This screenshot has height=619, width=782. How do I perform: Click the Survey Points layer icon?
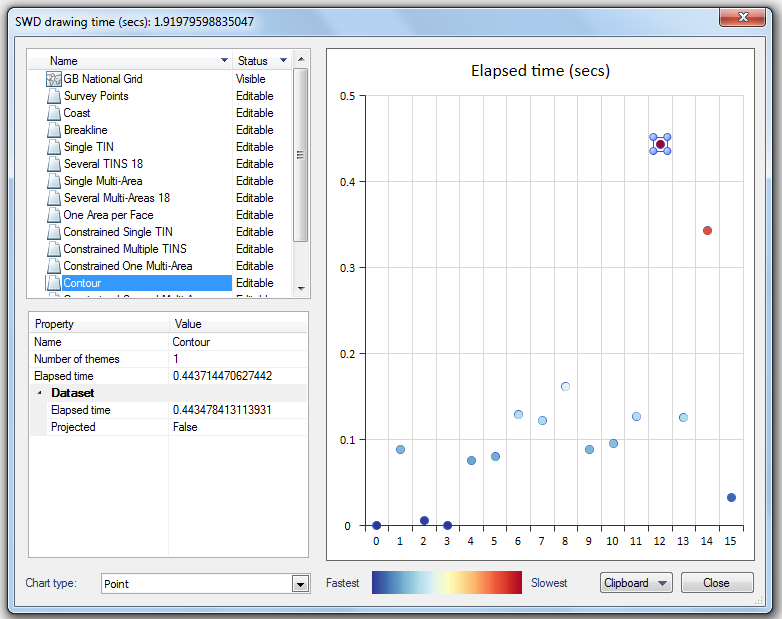click(x=54, y=96)
